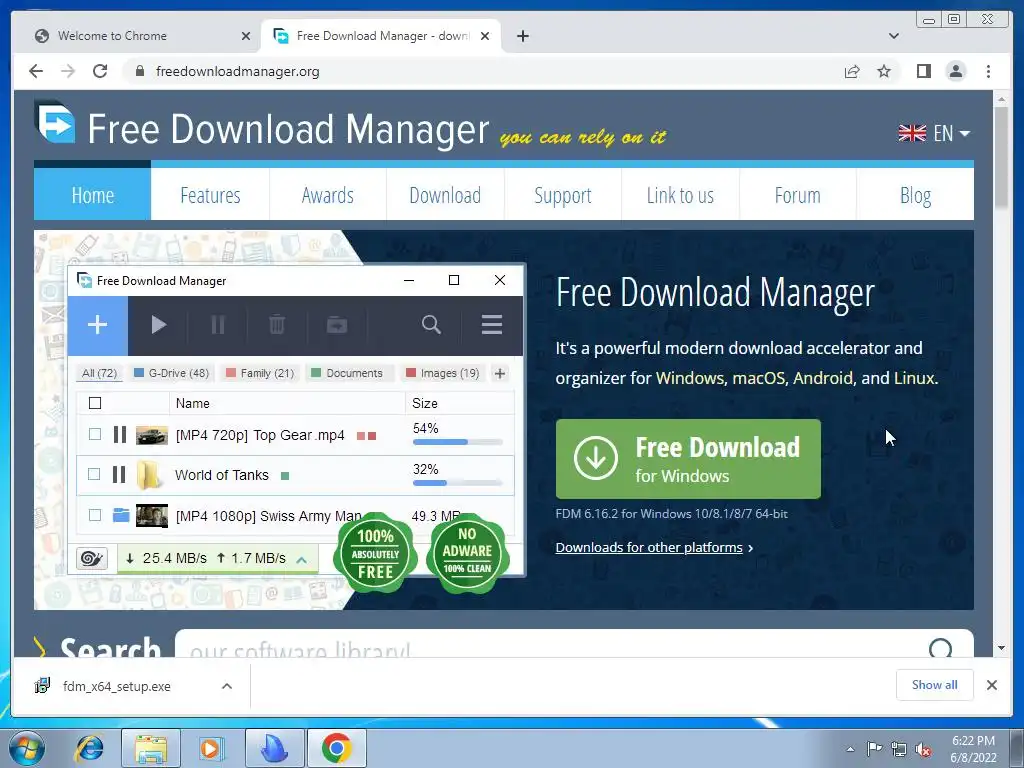The height and width of the screenshot is (768, 1024).
Task: Click the FDM app screenshot image
Action: coord(296,419)
